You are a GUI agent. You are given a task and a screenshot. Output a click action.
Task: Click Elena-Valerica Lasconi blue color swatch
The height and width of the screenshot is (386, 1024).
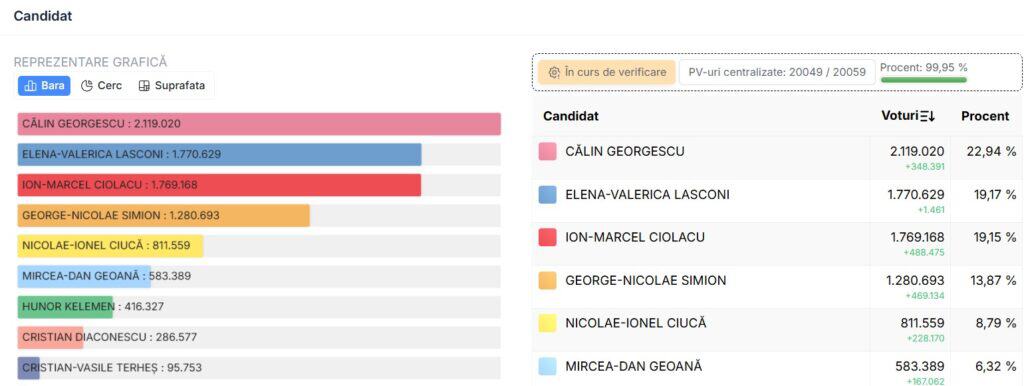547,195
